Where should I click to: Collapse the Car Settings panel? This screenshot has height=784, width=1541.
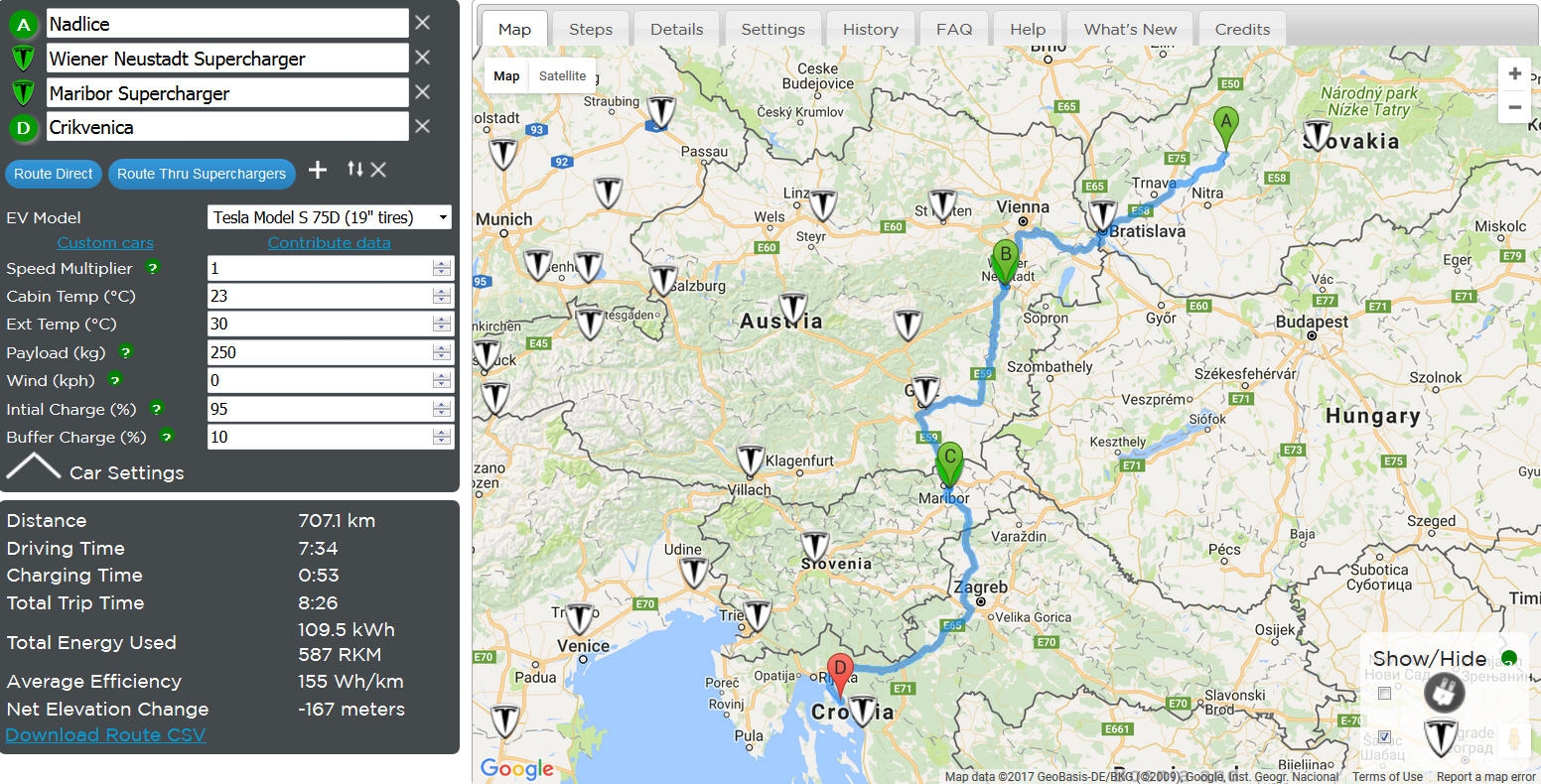pyautogui.click(x=34, y=468)
